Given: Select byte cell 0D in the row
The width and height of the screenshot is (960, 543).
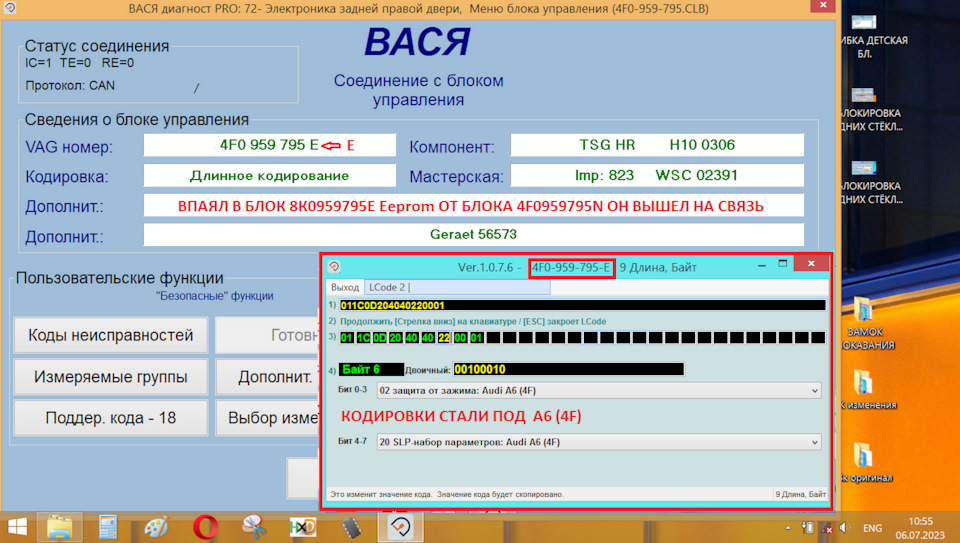Looking at the screenshot, I should point(380,337).
